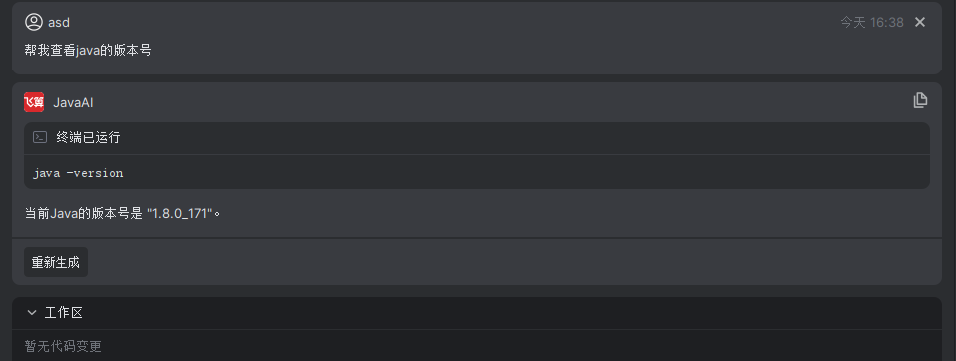Image resolution: width=956 pixels, height=361 pixels.
Task: Click the terminal prompt icon
Action: tap(40, 137)
